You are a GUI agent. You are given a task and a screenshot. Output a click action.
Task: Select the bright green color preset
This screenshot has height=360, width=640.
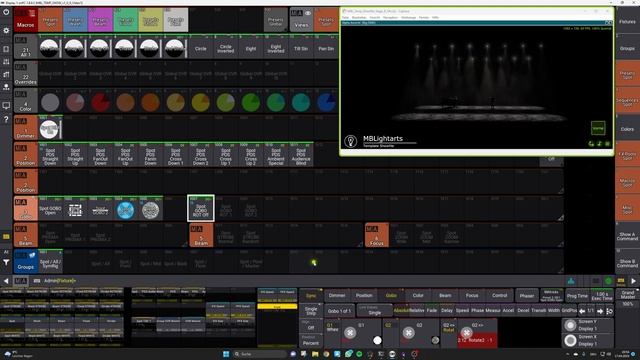(x=251, y=102)
